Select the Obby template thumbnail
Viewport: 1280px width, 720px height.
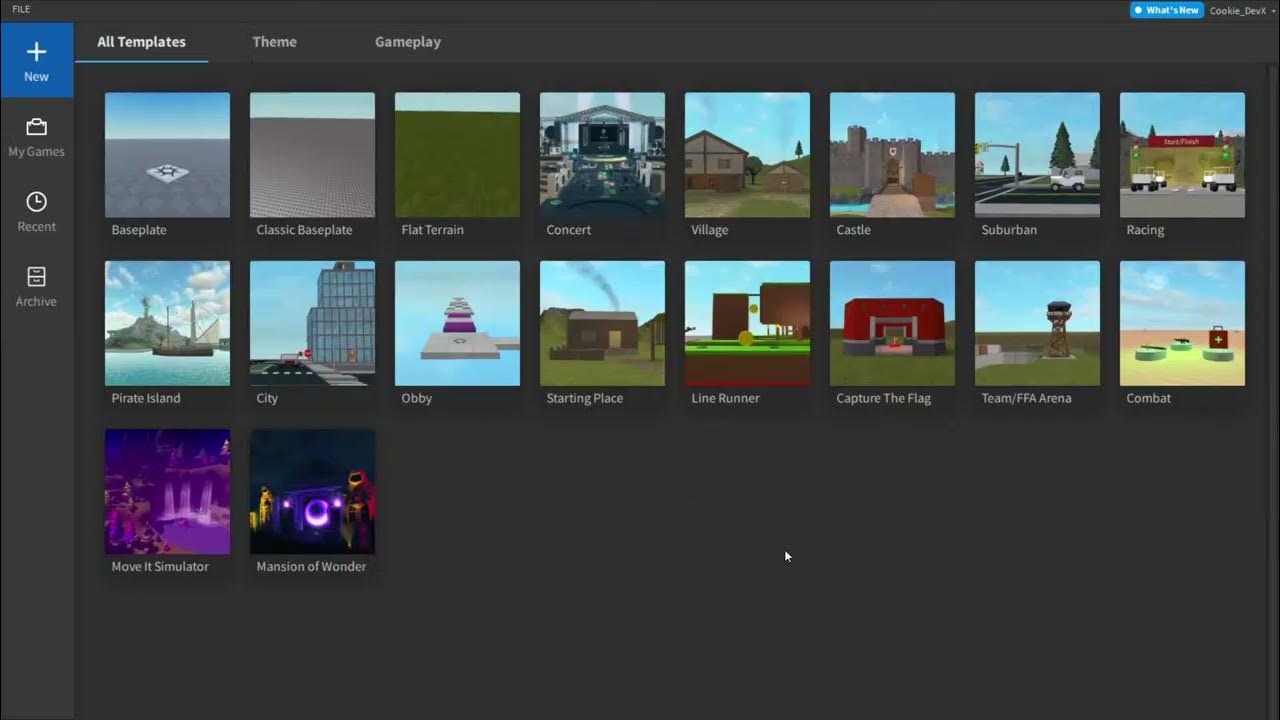457,323
